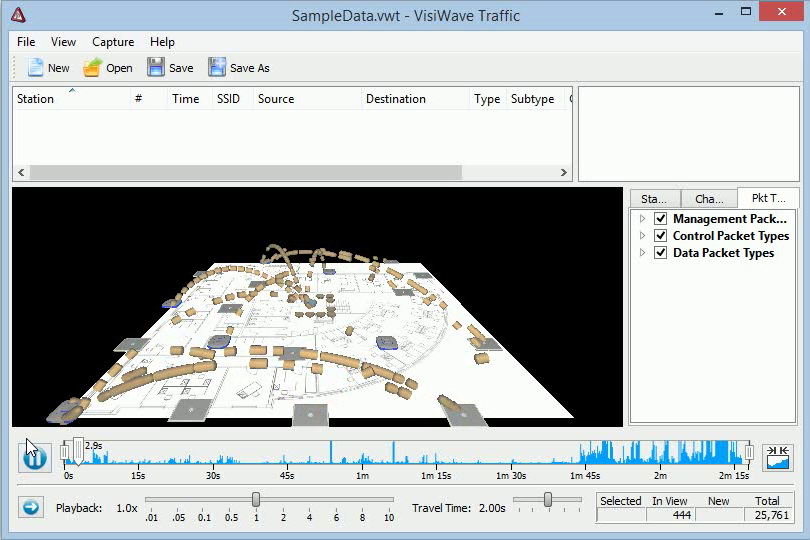This screenshot has width=810, height=540.
Task: Sort by the # column header
Action: click(x=148, y=98)
